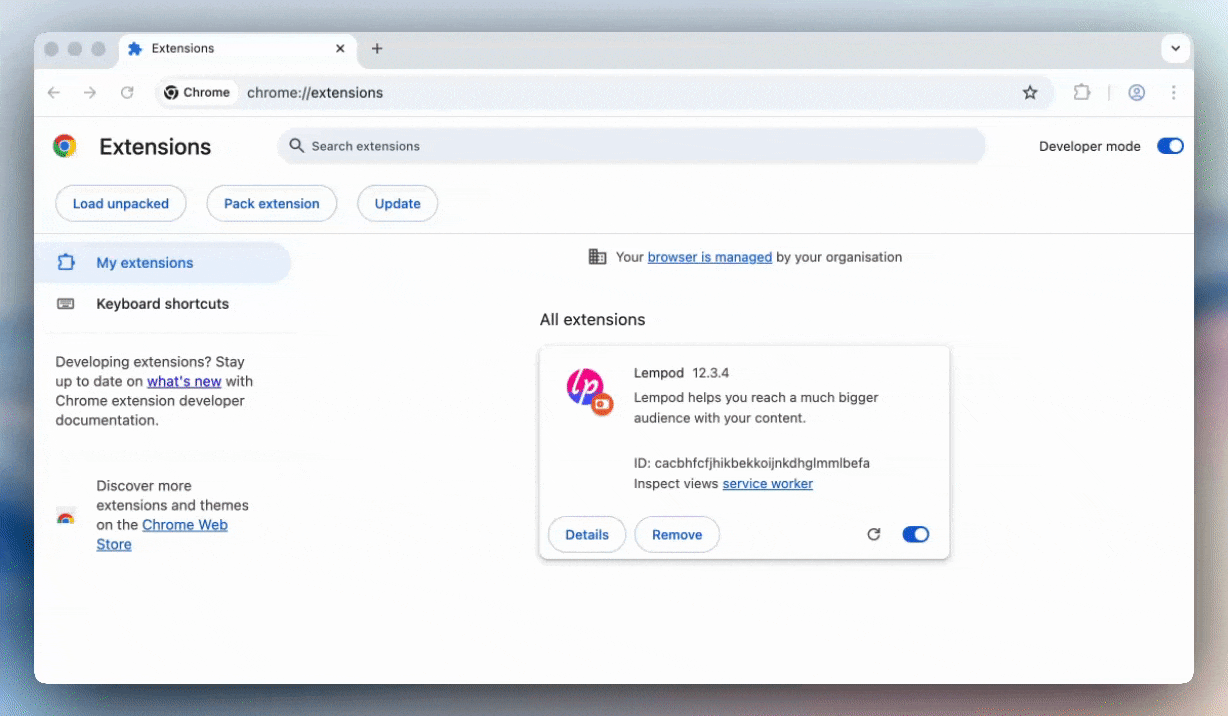Disable the Lempod extension toggle

click(916, 534)
